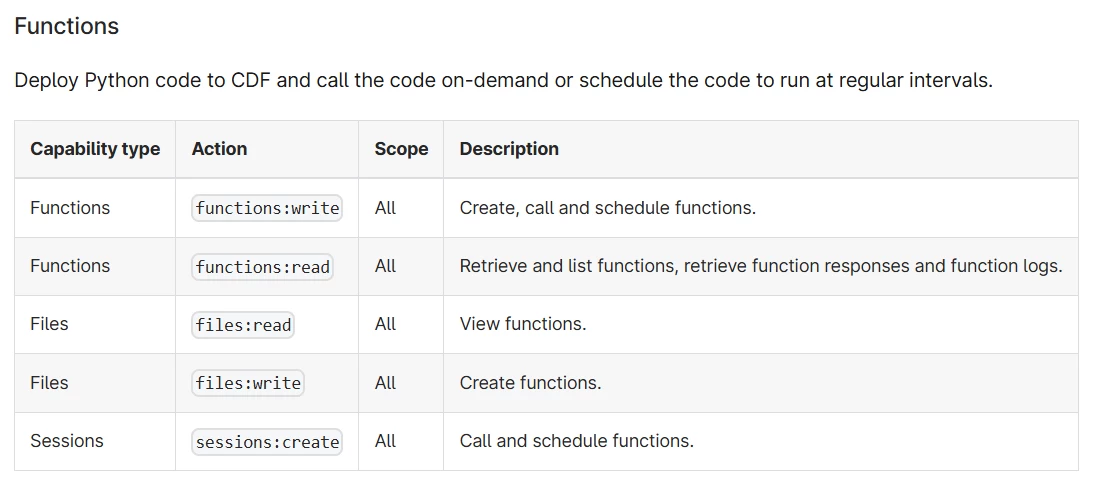Click the files:read code label
The width and height of the screenshot is (1107, 480).
(x=243, y=325)
